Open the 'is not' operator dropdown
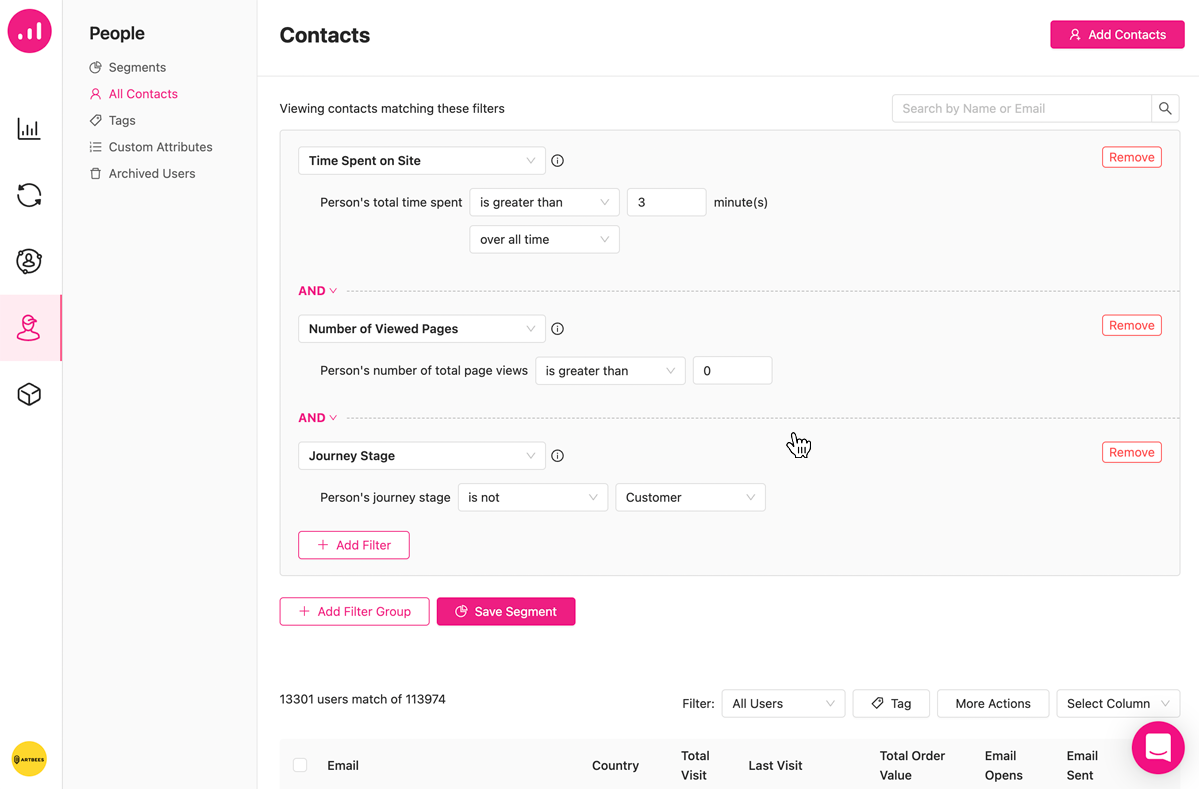 [532, 498]
